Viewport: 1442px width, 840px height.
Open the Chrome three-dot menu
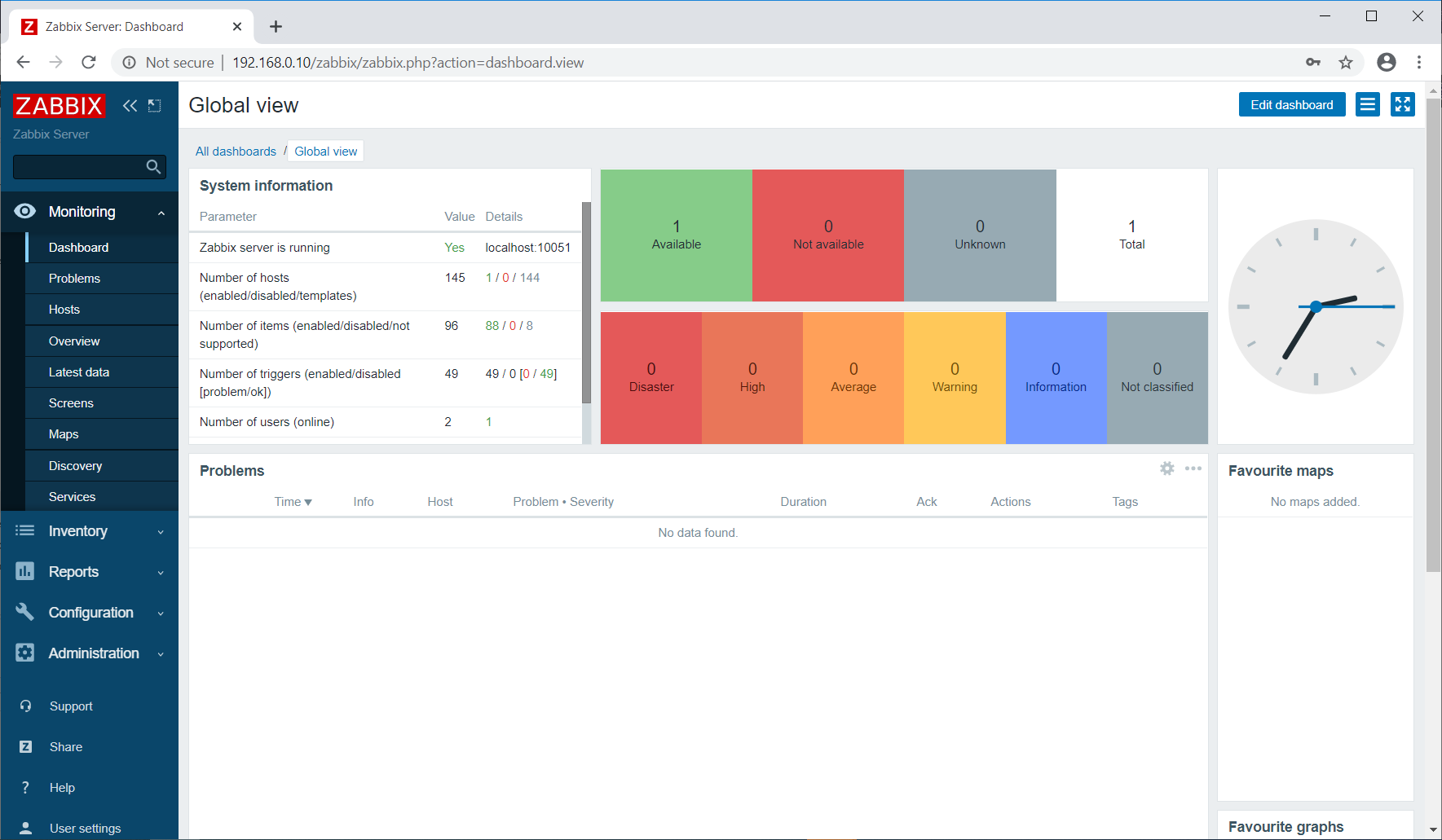pyautogui.click(x=1419, y=63)
